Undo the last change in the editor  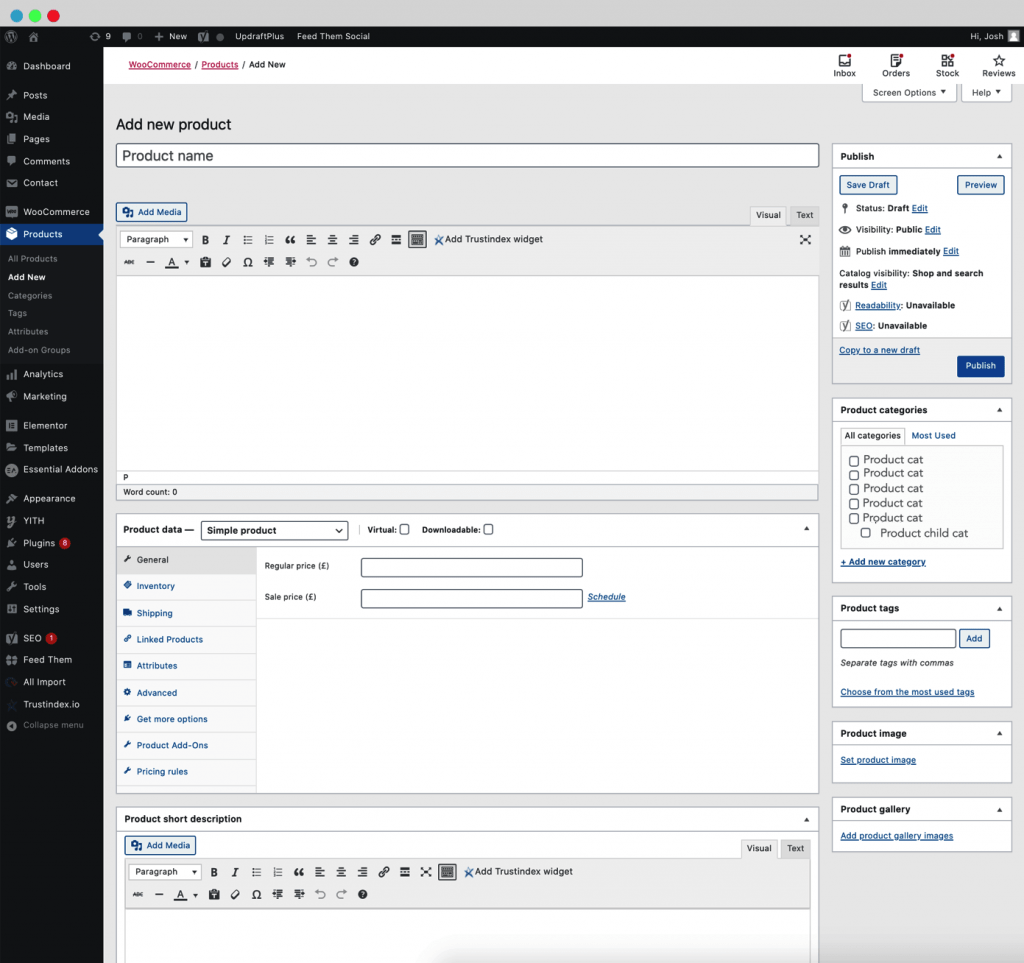(x=311, y=262)
